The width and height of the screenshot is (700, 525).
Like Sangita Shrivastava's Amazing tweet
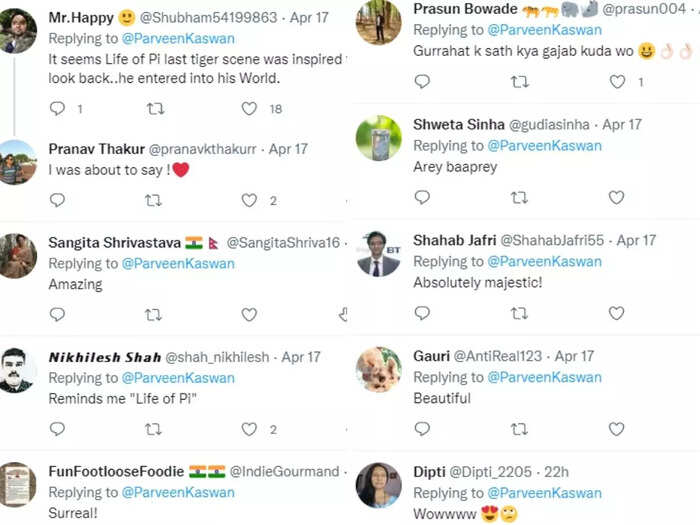pos(249,315)
